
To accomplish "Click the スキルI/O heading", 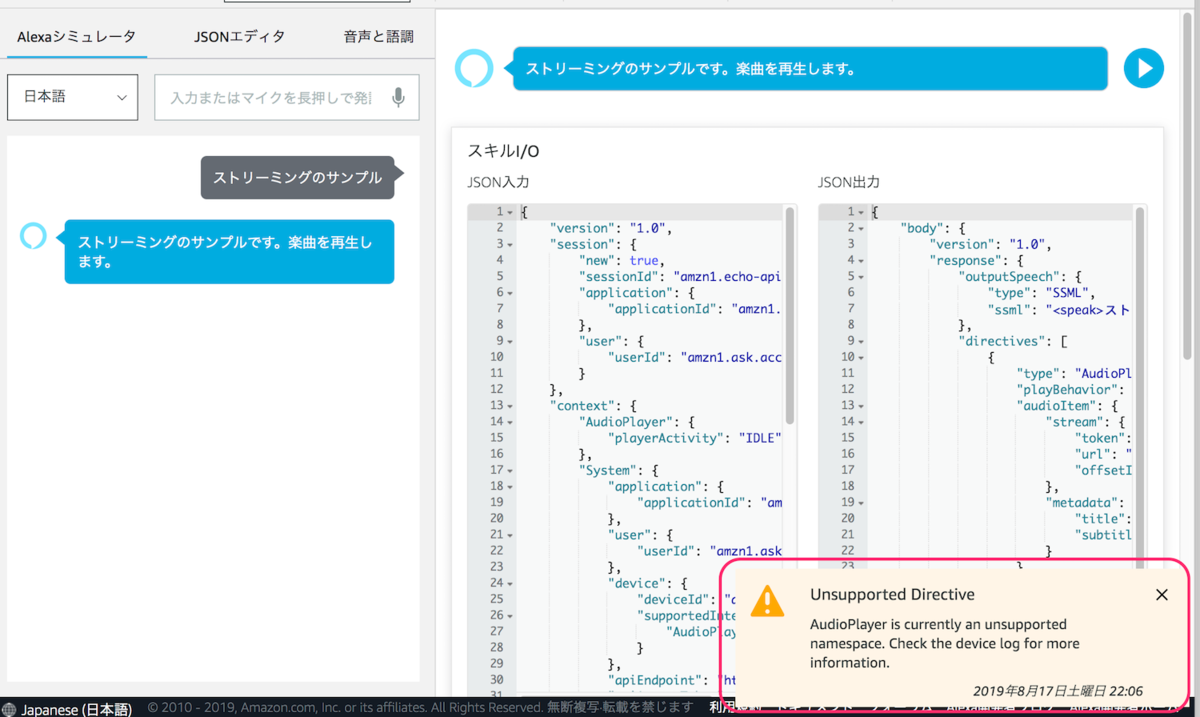I will point(503,151).
